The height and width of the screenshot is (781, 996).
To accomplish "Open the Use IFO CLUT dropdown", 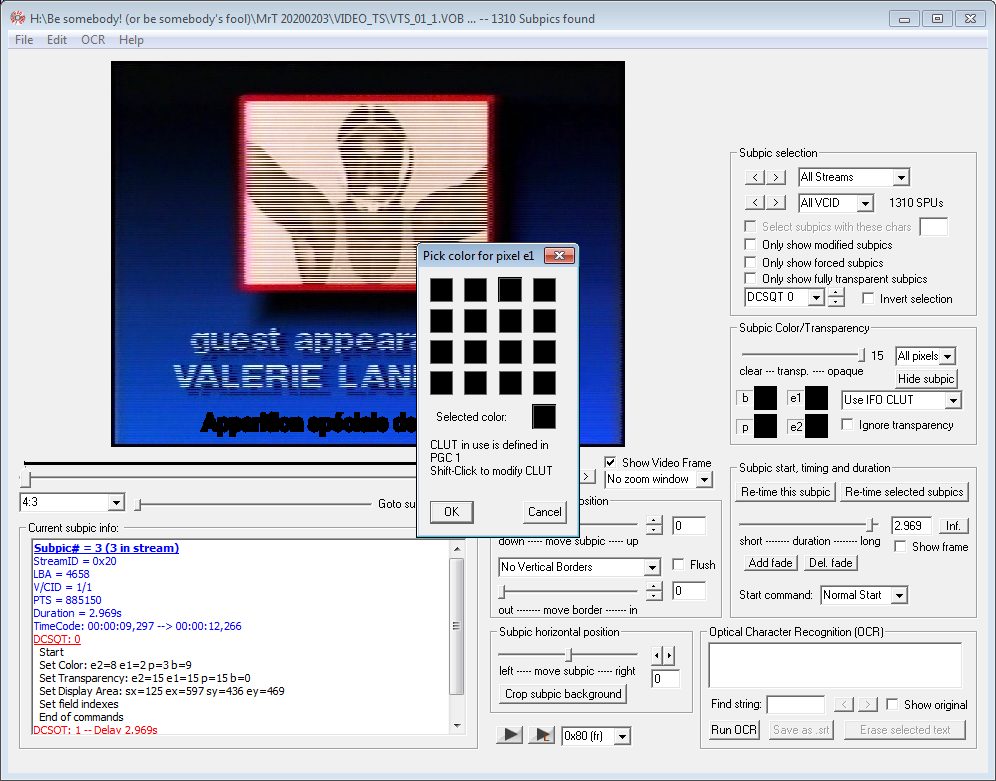I will 953,400.
